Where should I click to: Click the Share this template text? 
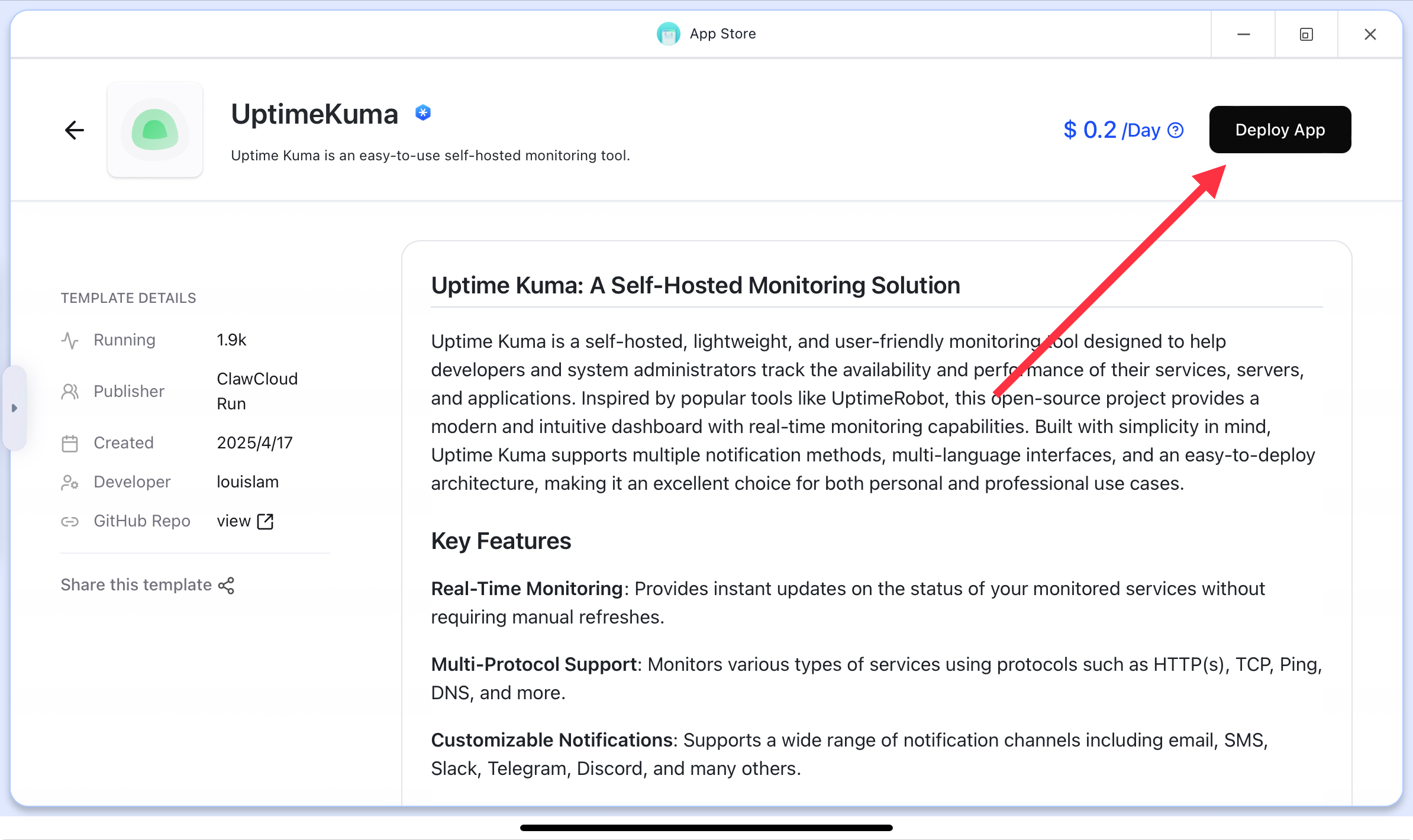[136, 584]
